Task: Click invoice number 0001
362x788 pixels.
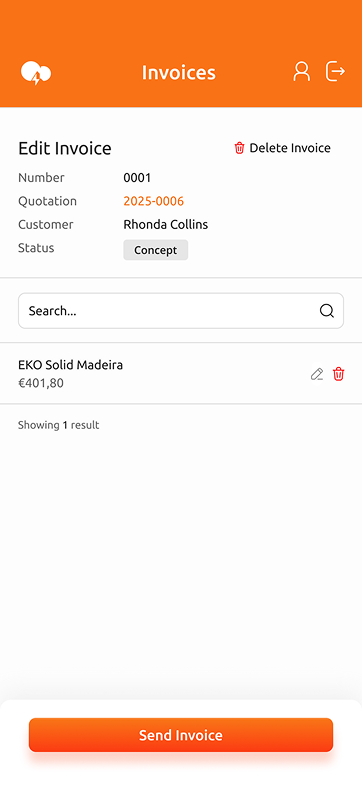Action: click(137, 178)
